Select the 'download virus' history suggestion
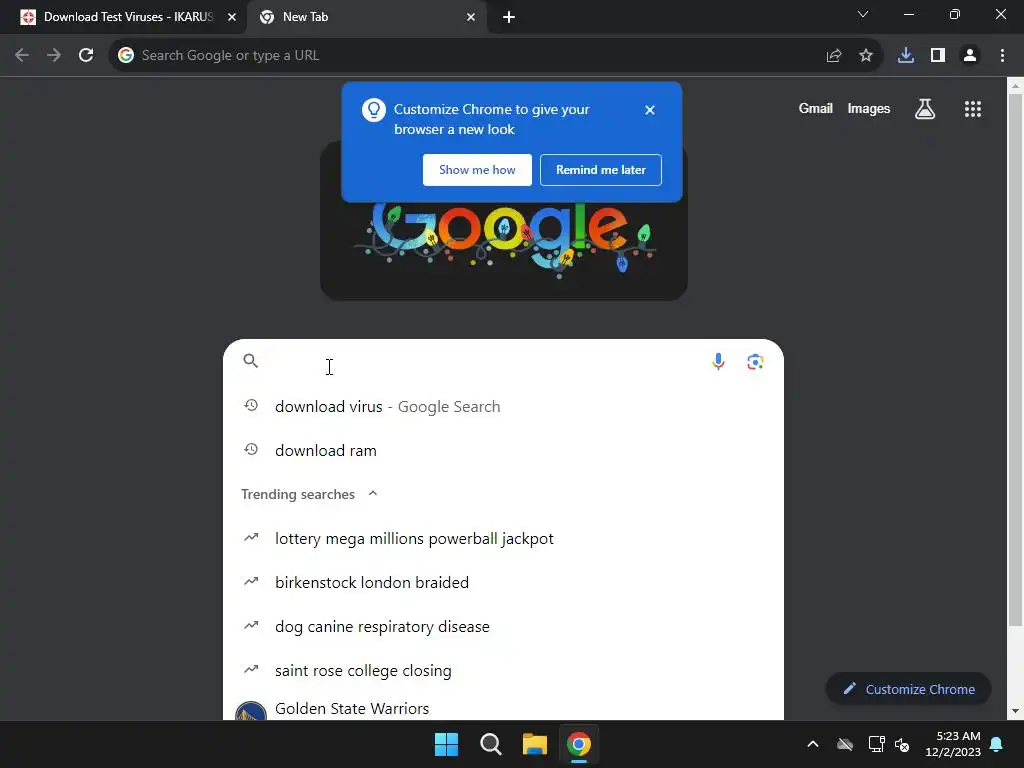The height and width of the screenshot is (768, 1024). pos(503,406)
